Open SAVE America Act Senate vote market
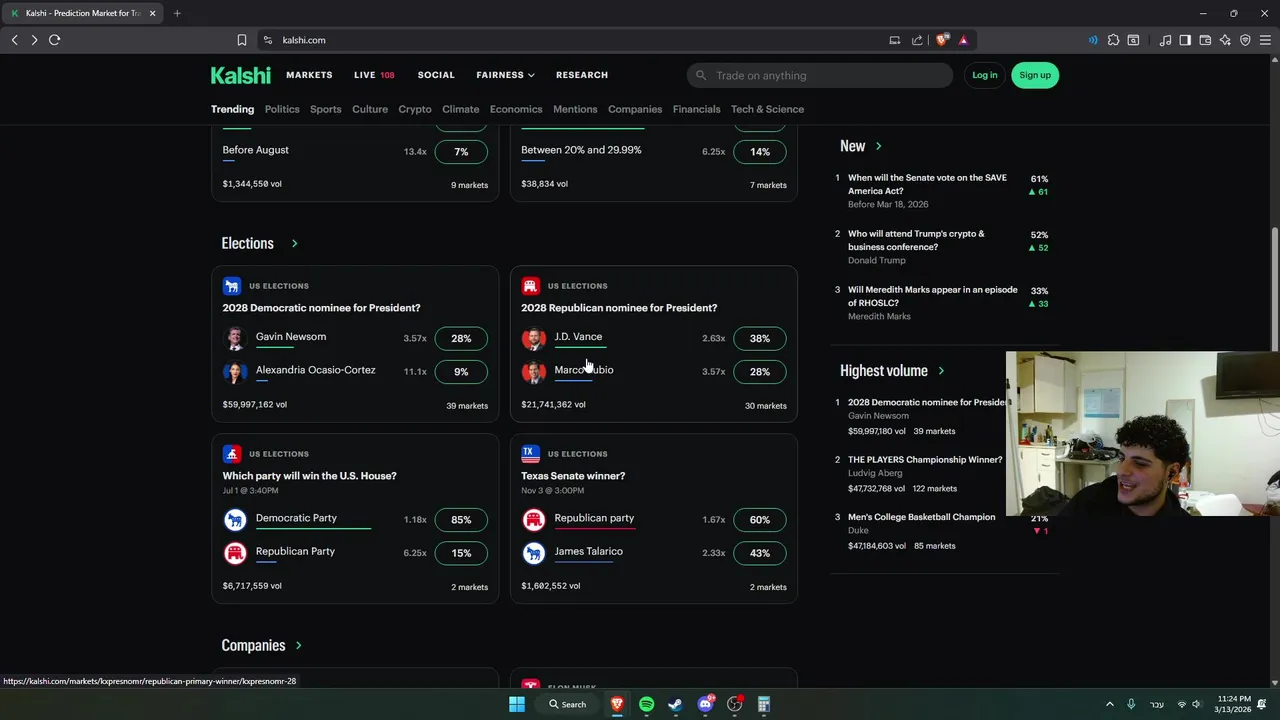The height and width of the screenshot is (720, 1280). click(927, 184)
